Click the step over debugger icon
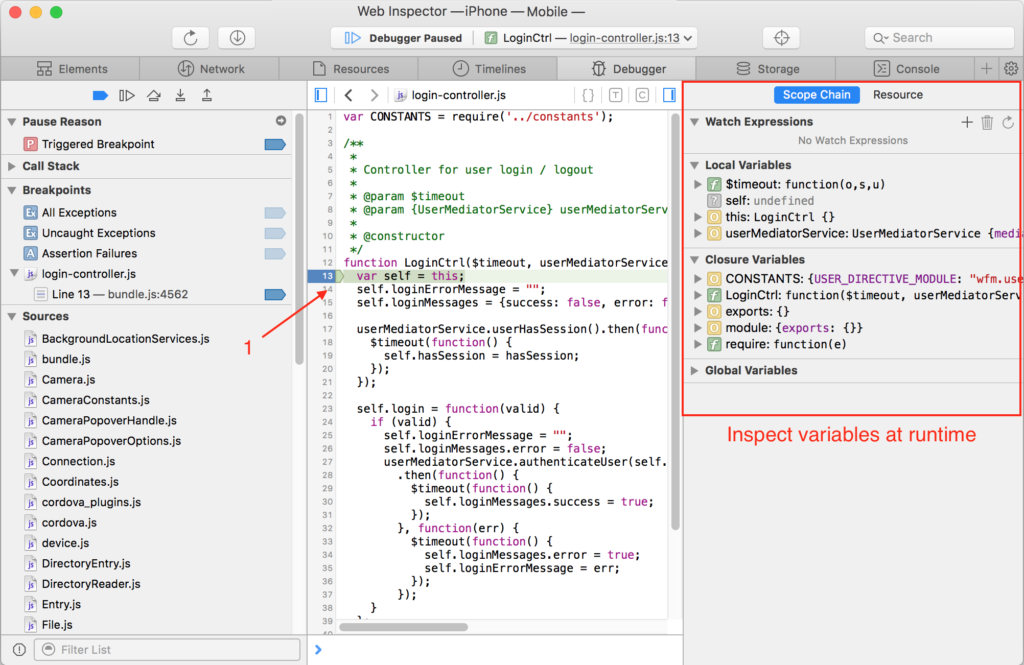The width and height of the screenshot is (1024, 665). (x=153, y=95)
